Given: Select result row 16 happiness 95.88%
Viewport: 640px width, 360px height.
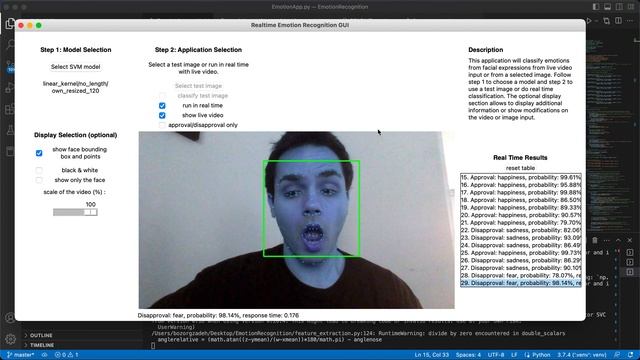Looking at the screenshot, I should tap(520, 185).
